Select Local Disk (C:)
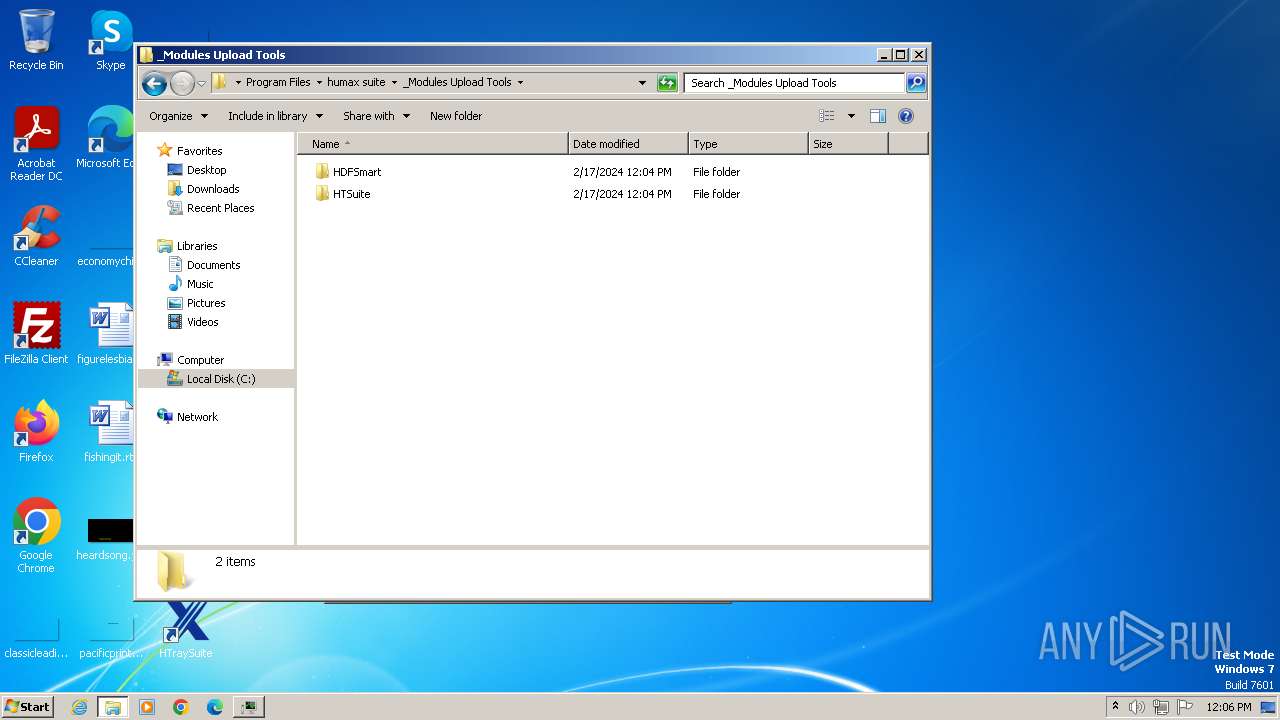Screen dimensions: 1280x720 click(x=220, y=379)
